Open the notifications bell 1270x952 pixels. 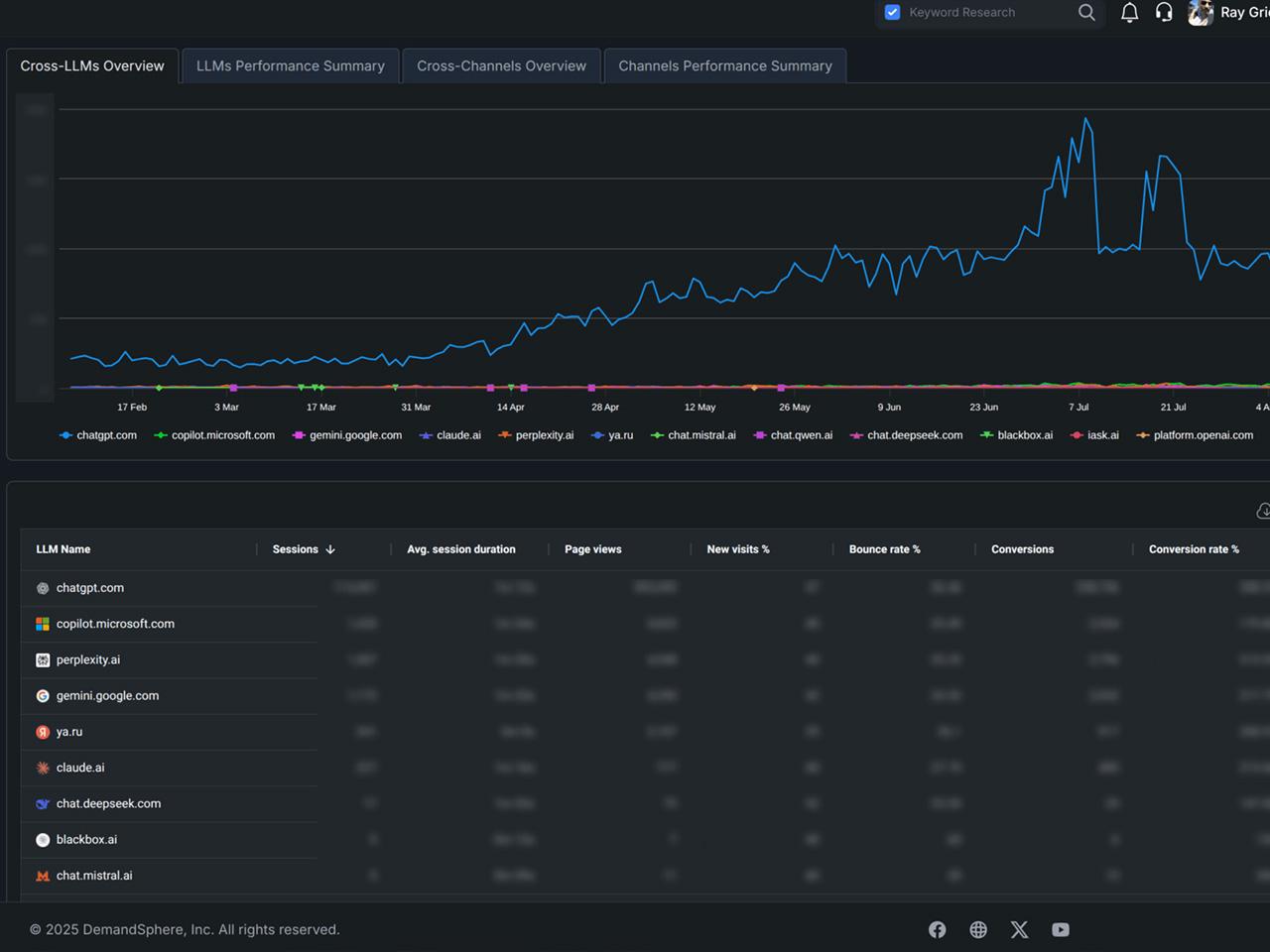pos(1129,13)
